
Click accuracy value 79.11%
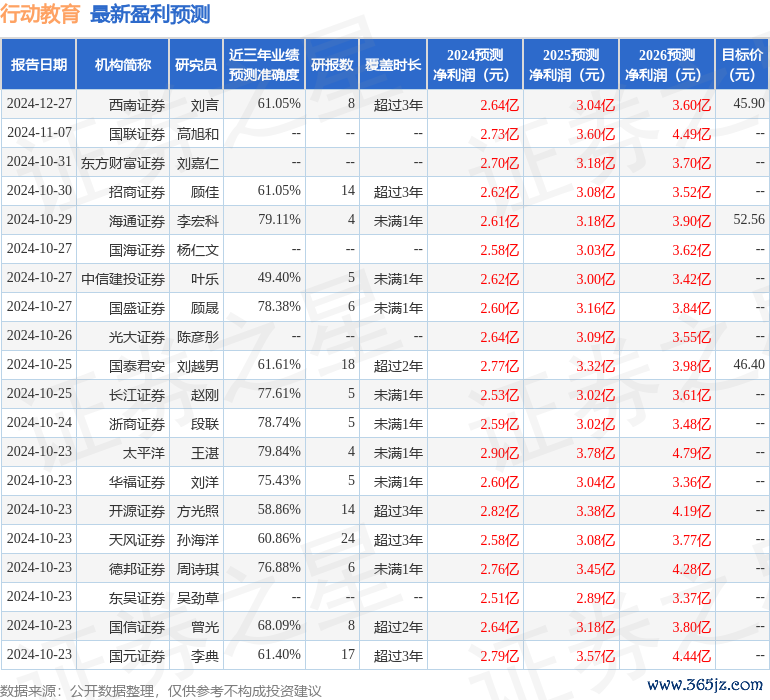[279, 220]
